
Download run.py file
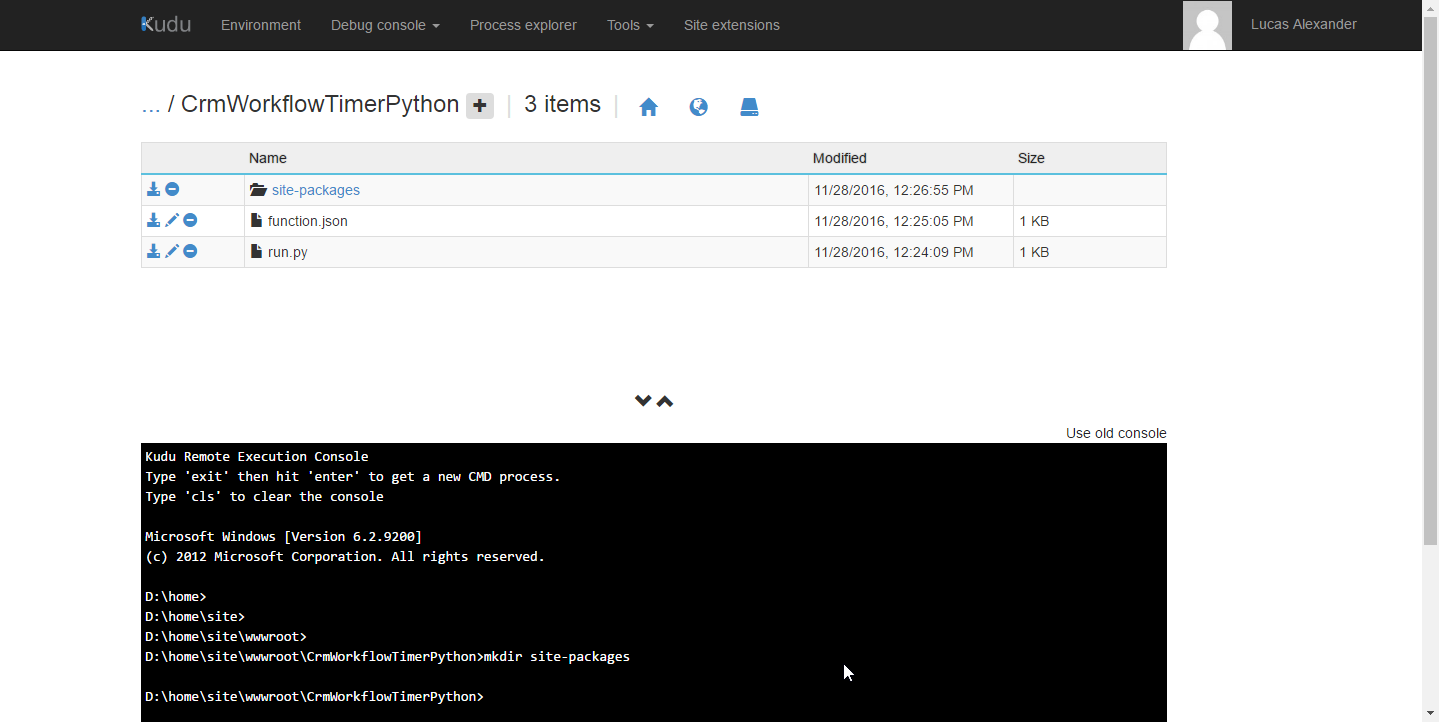click(153, 251)
